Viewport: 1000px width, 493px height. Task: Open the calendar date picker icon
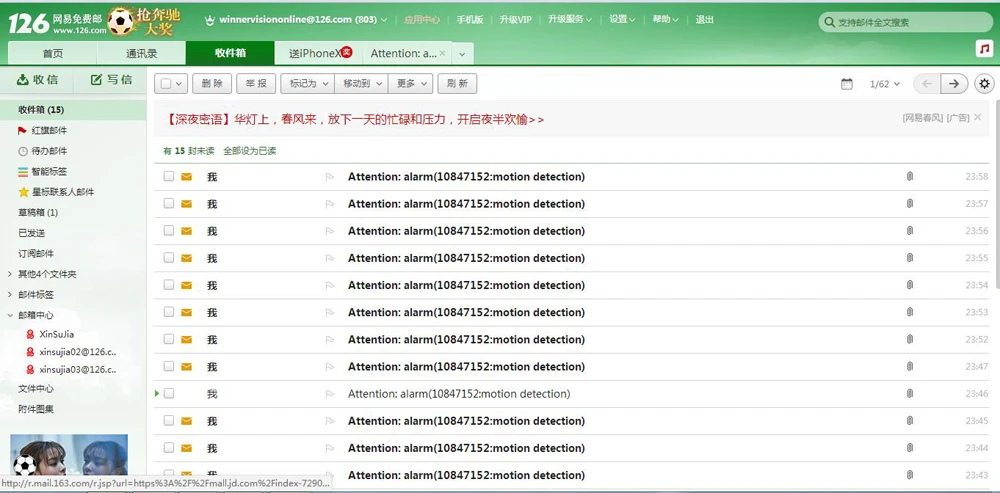846,84
